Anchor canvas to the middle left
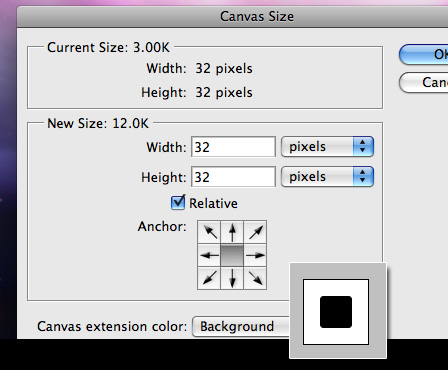This screenshot has width=448, height=370. (209, 255)
